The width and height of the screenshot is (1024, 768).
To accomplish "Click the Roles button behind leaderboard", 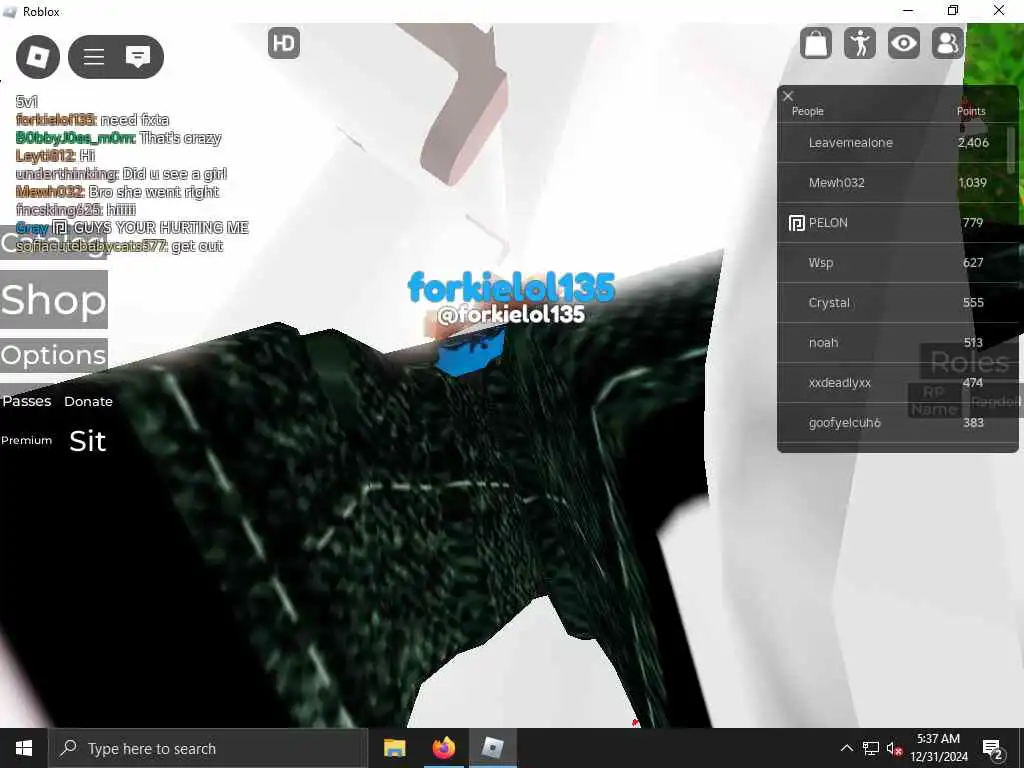I will tap(969, 362).
